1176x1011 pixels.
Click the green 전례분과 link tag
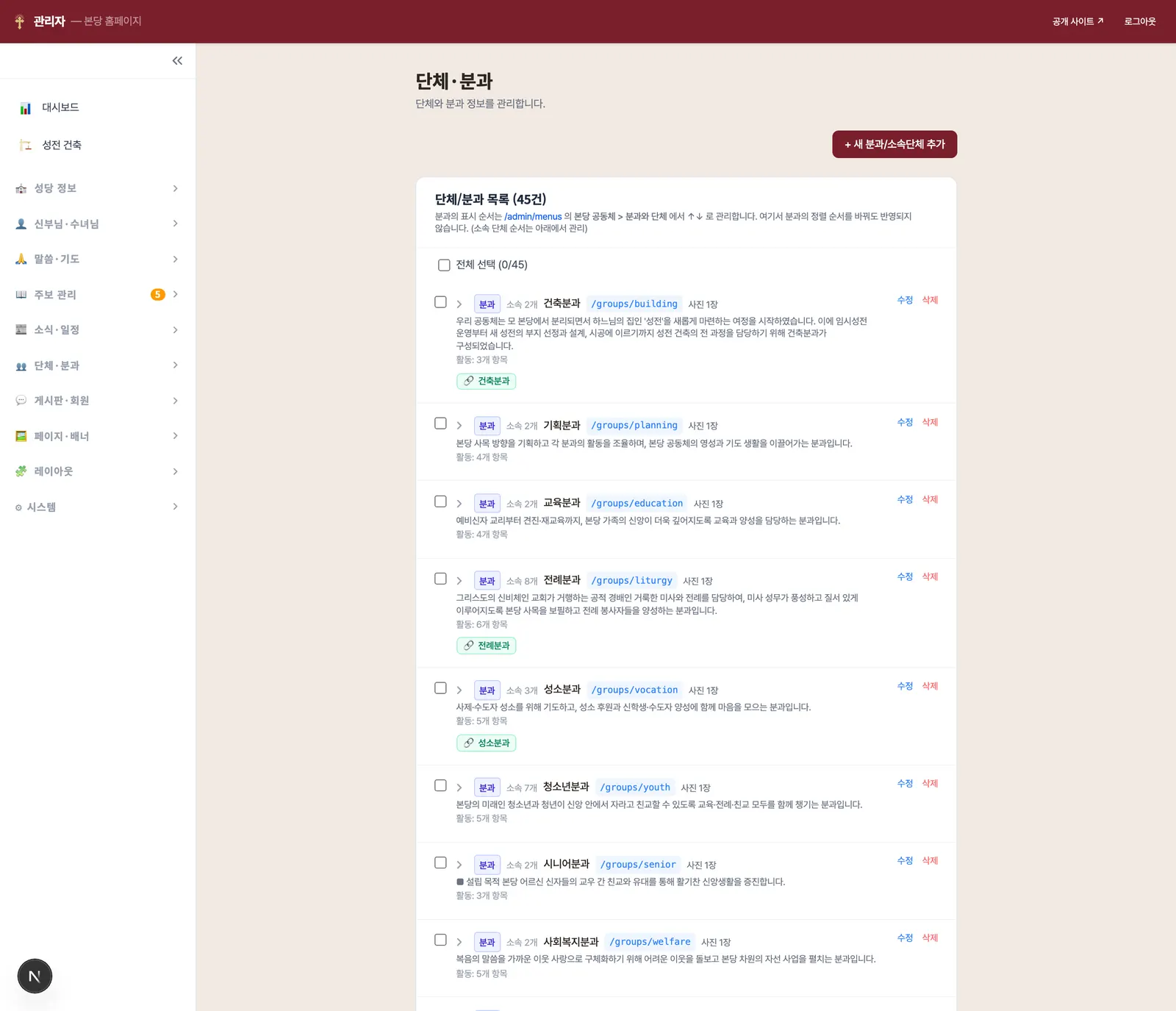[x=486, y=646]
